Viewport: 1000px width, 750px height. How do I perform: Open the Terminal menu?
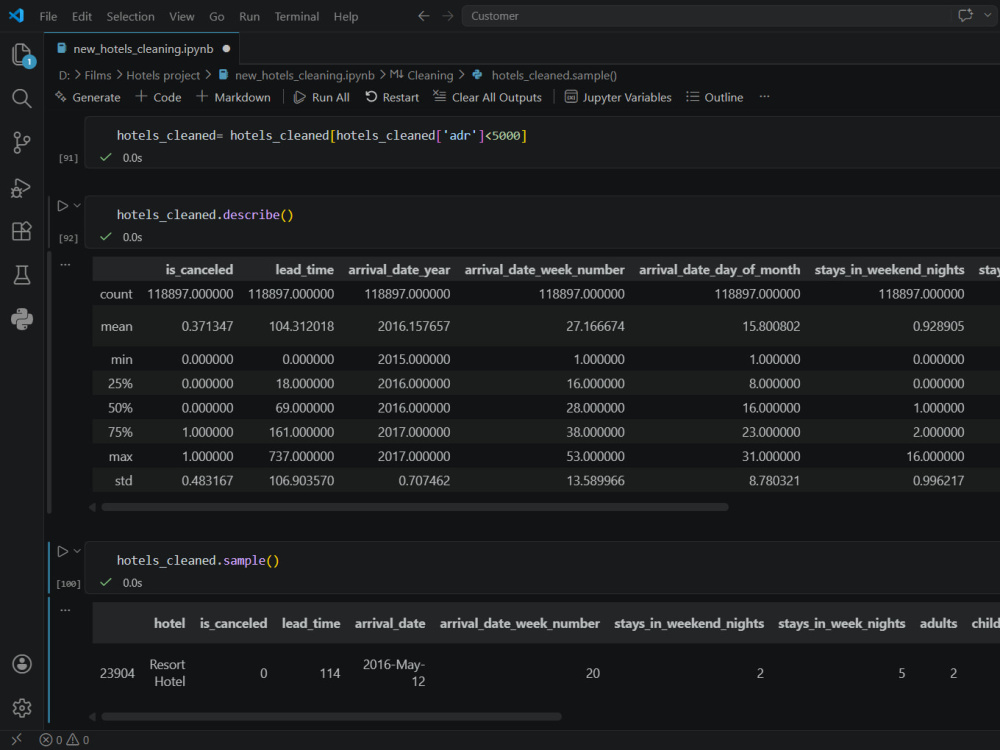[297, 17]
